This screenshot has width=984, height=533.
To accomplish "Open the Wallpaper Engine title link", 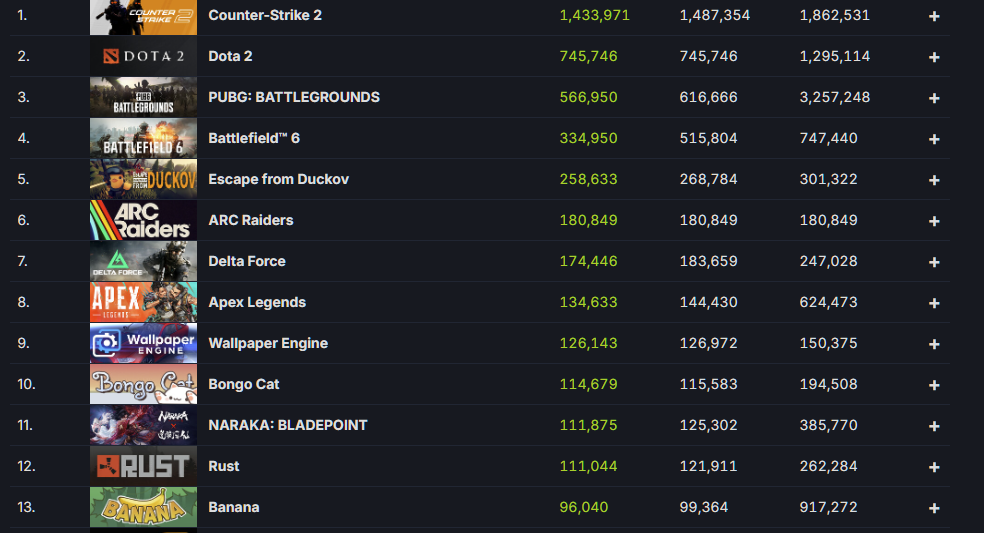I will click(x=268, y=343).
